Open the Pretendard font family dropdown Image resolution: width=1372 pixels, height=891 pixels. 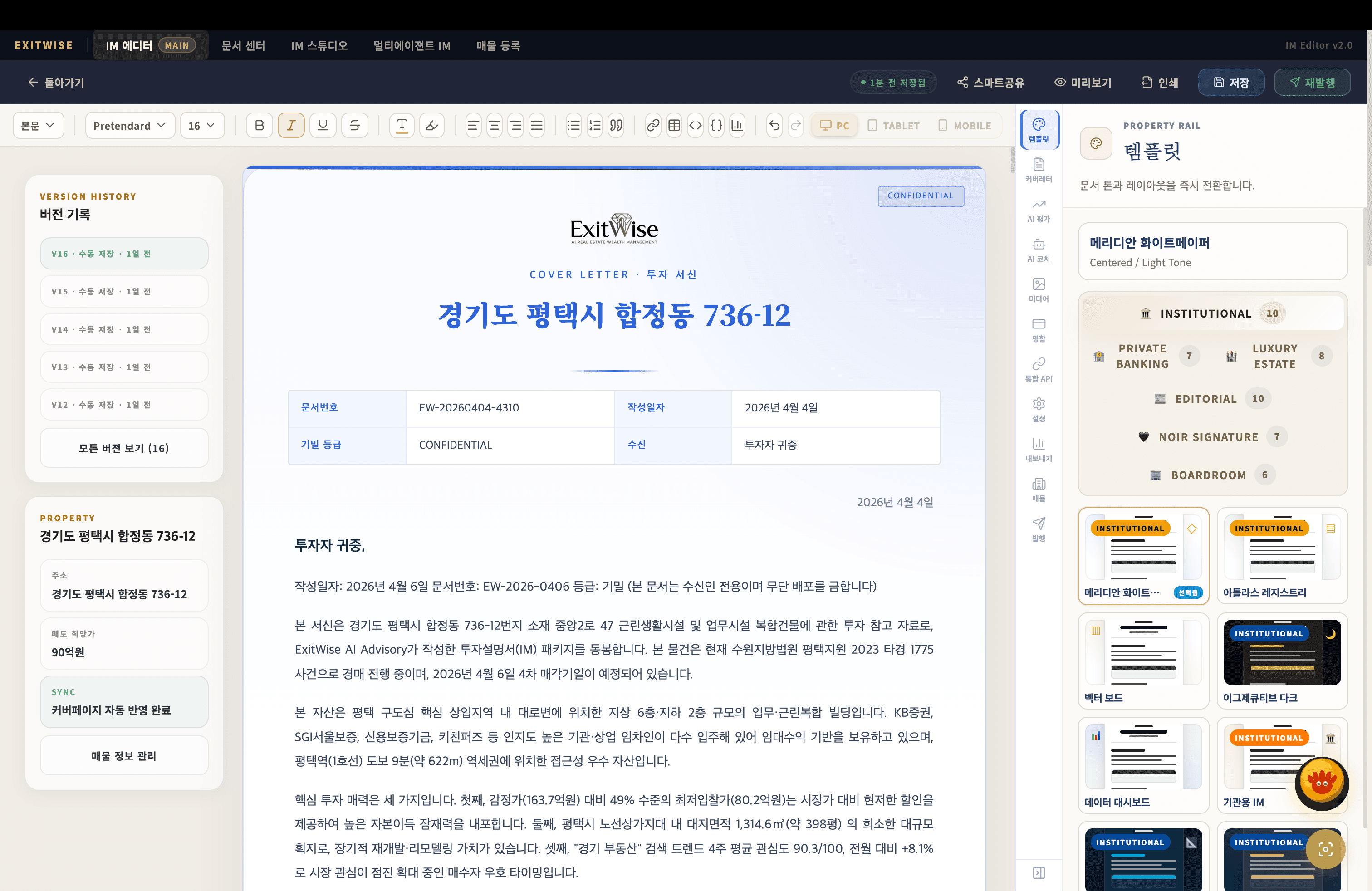pos(129,125)
